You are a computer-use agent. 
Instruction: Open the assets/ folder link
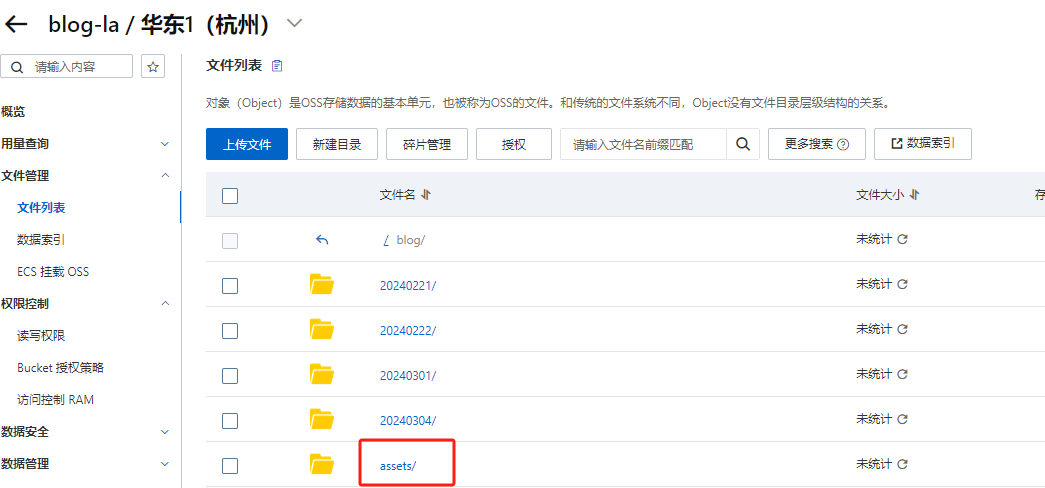click(x=398, y=465)
